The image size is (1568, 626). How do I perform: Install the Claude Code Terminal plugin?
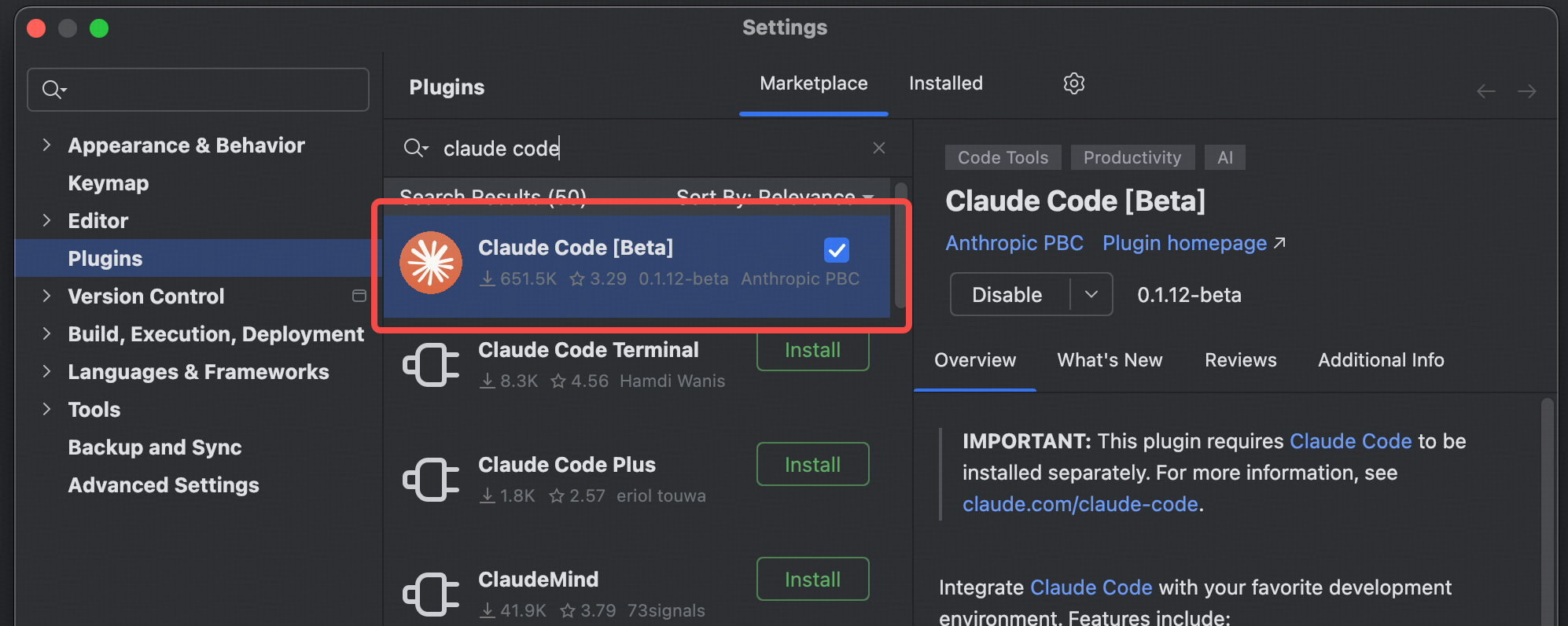click(x=812, y=350)
